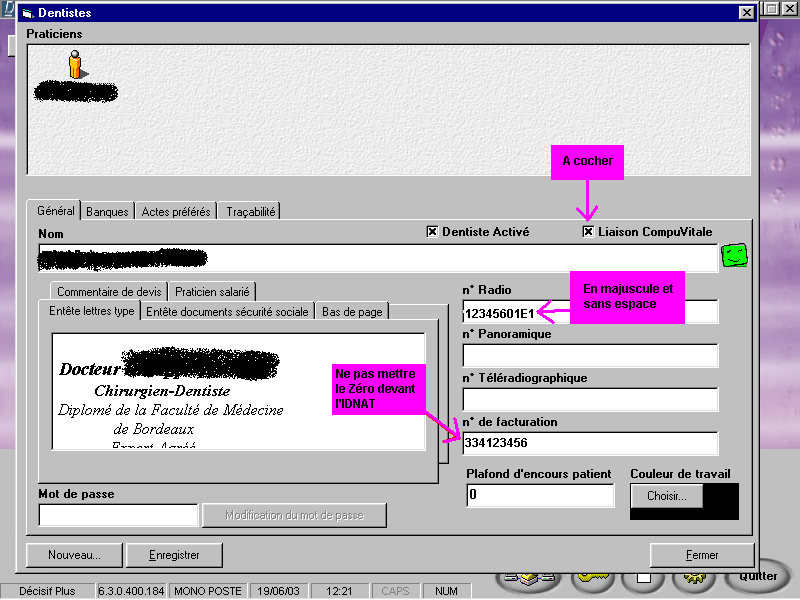
Task: Click the green face icon beside Nom
Action: pyautogui.click(x=735, y=257)
